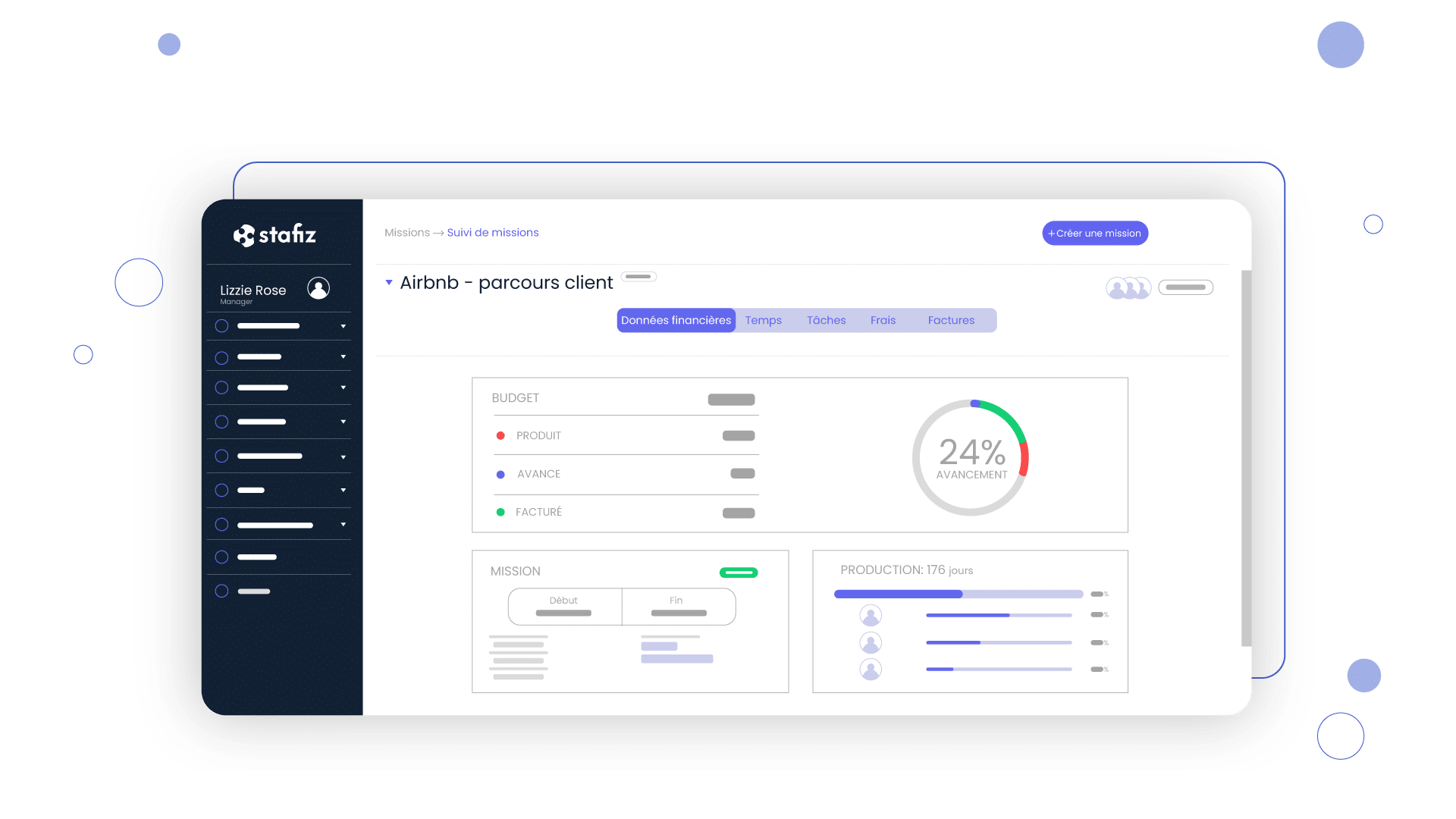Click the Lizzie Rose user name

point(253,290)
